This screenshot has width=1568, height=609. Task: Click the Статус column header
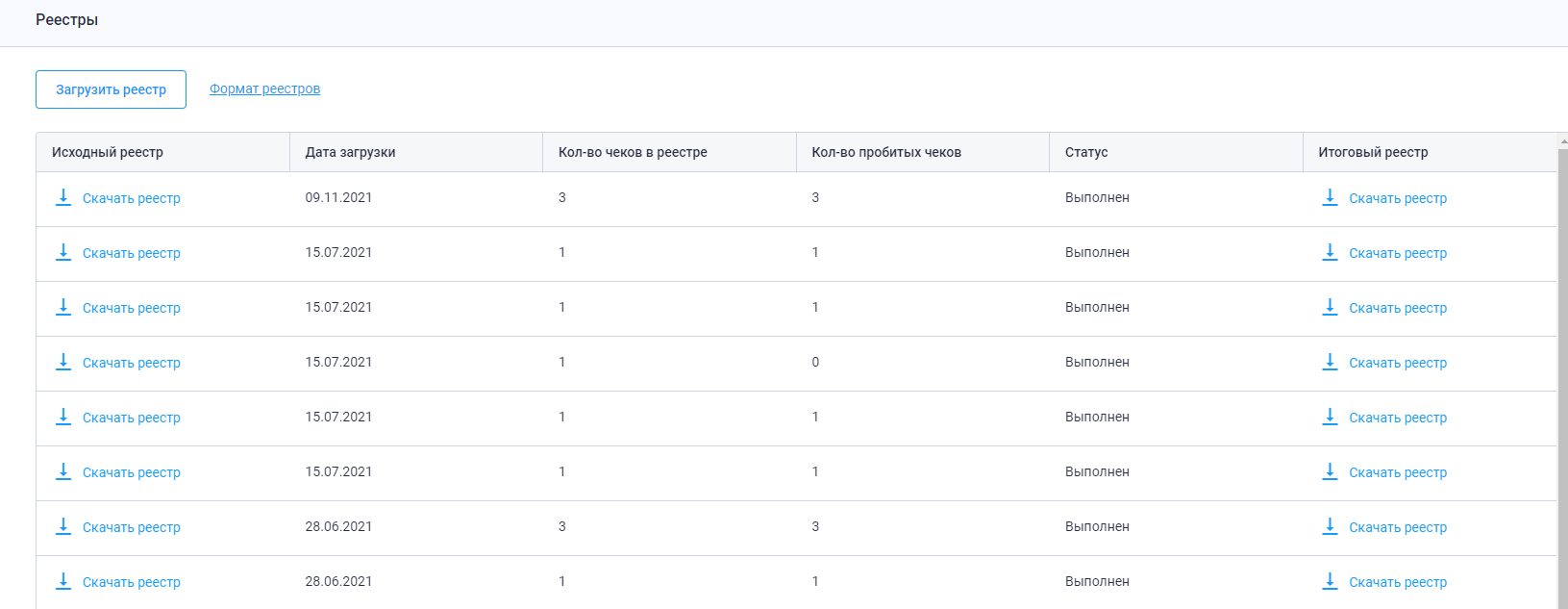click(x=1086, y=152)
